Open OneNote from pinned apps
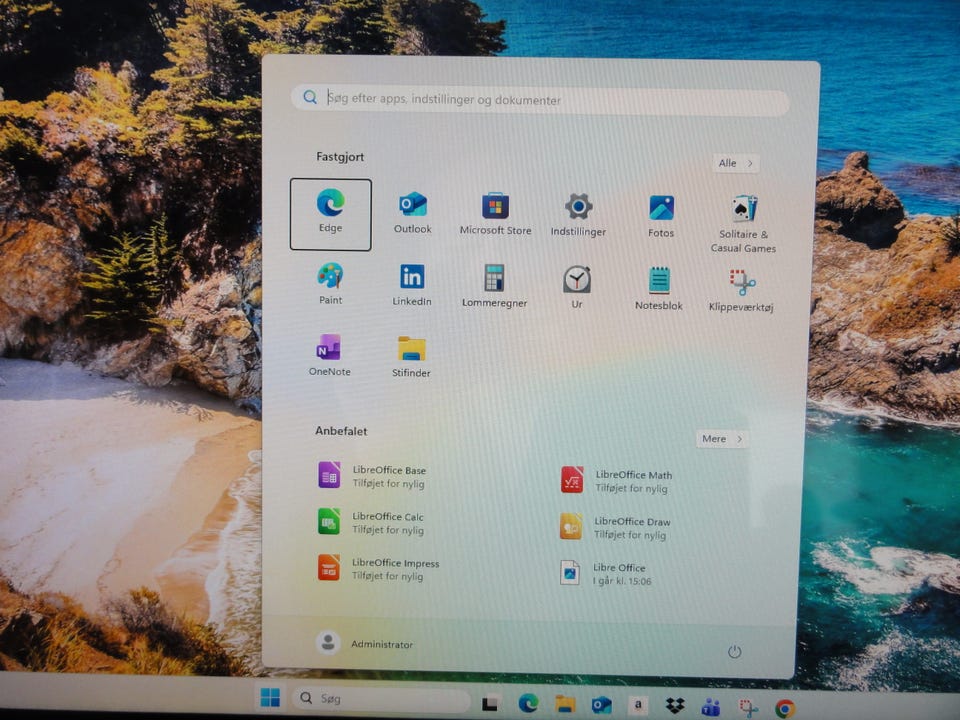Image resolution: width=960 pixels, height=720 pixels. 329,354
